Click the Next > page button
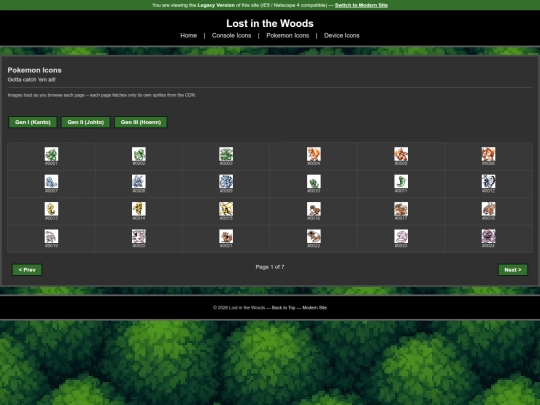The image size is (540, 405). coord(513,270)
